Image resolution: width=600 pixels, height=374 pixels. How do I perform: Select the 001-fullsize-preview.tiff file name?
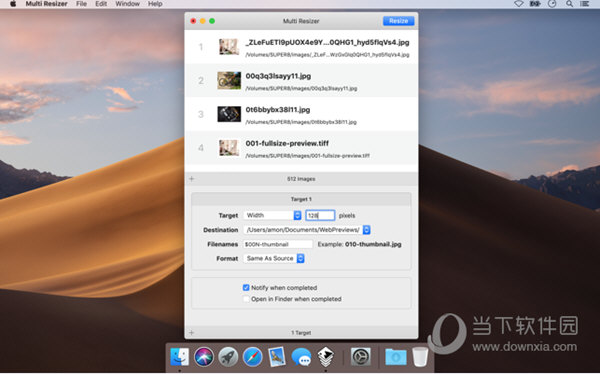[287, 144]
